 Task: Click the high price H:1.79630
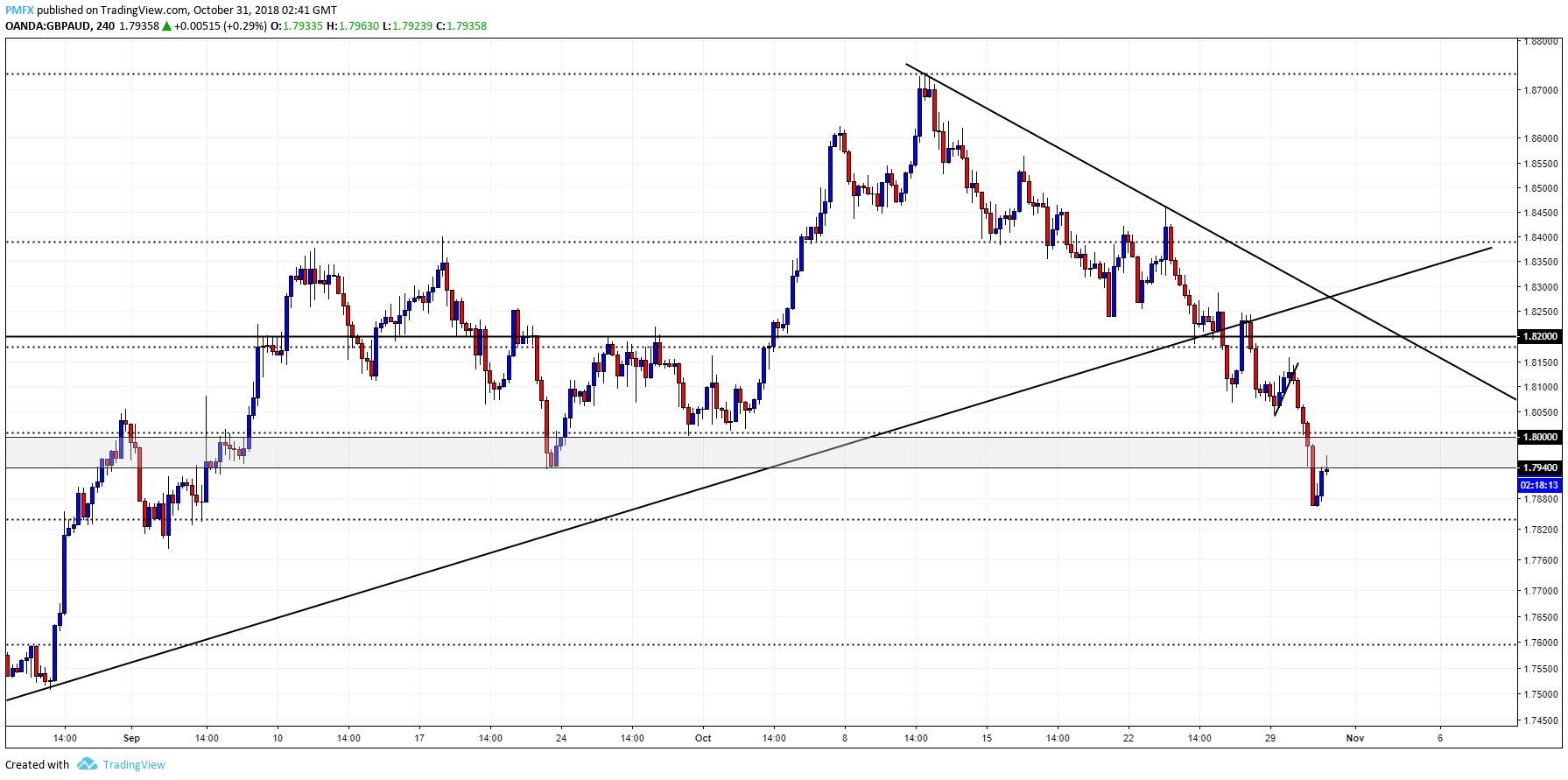click(353, 25)
